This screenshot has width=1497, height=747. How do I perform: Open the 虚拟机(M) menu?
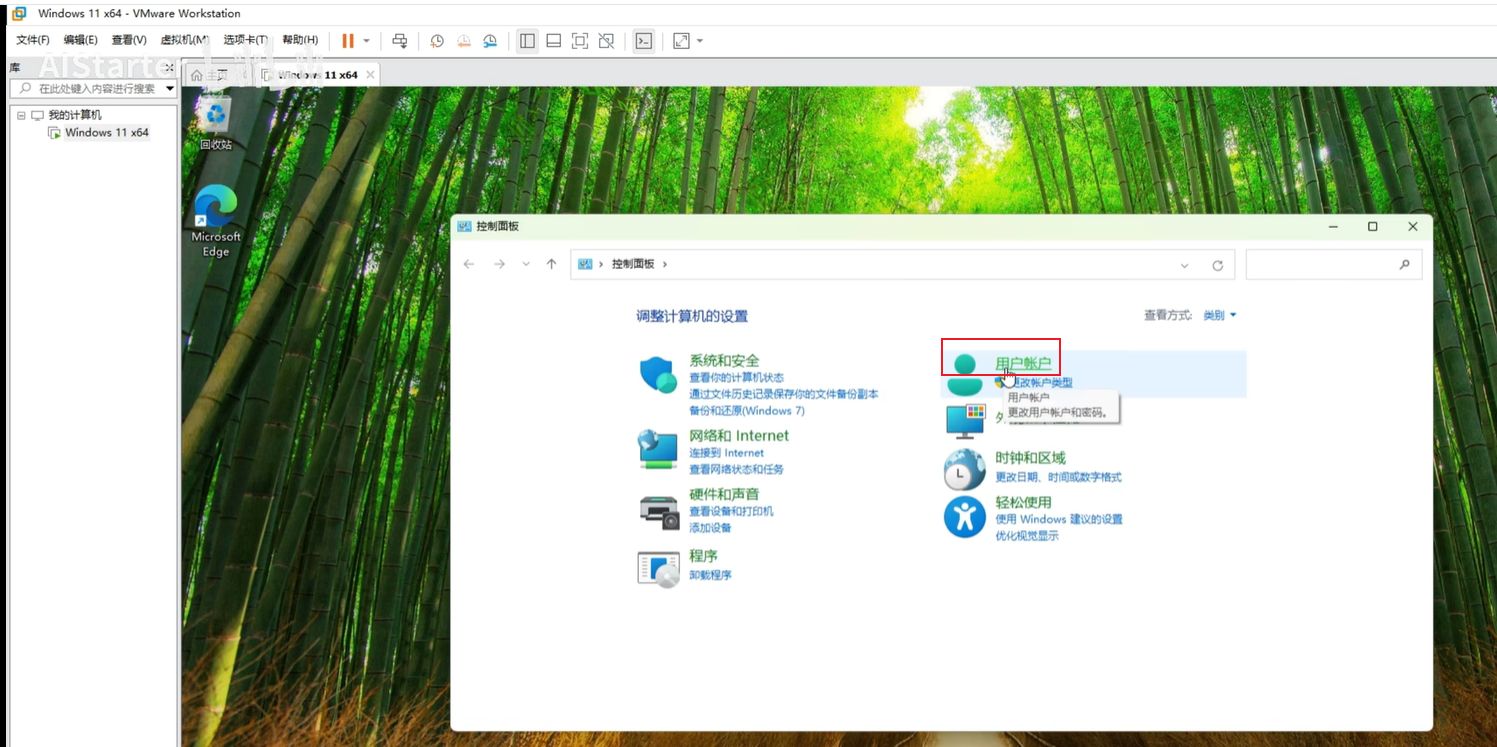(x=184, y=40)
